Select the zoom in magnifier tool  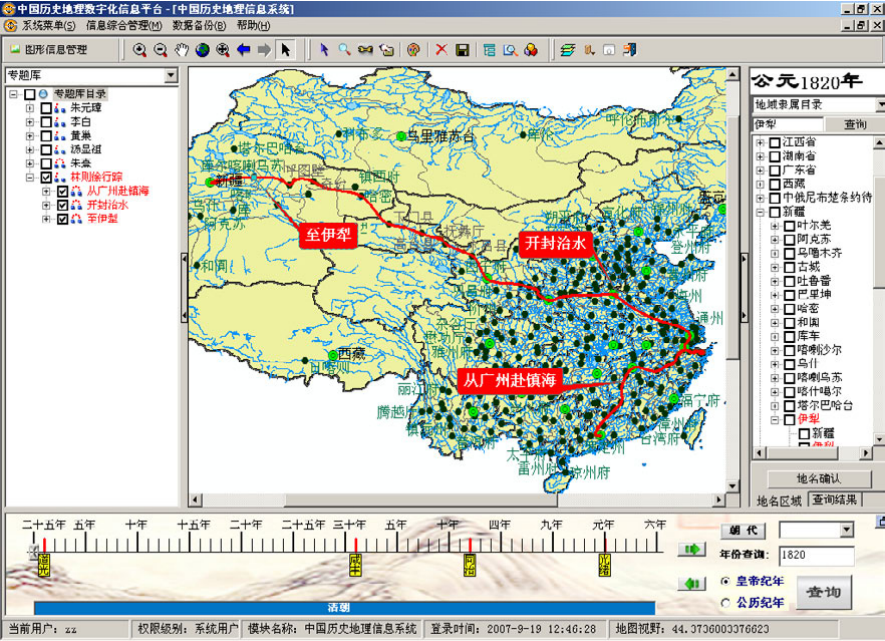pos(140,50)
